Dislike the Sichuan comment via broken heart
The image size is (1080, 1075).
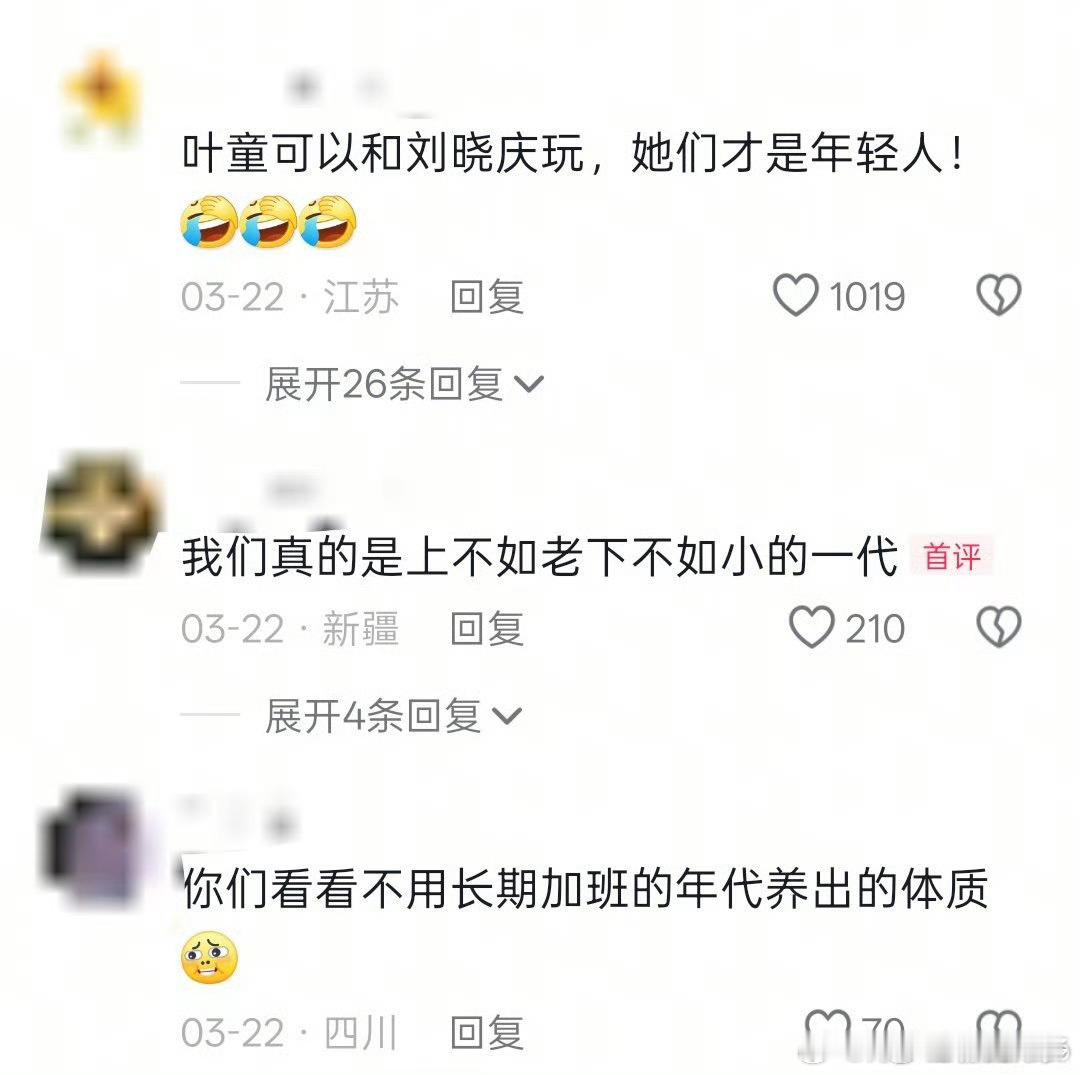click(998, 1032)
